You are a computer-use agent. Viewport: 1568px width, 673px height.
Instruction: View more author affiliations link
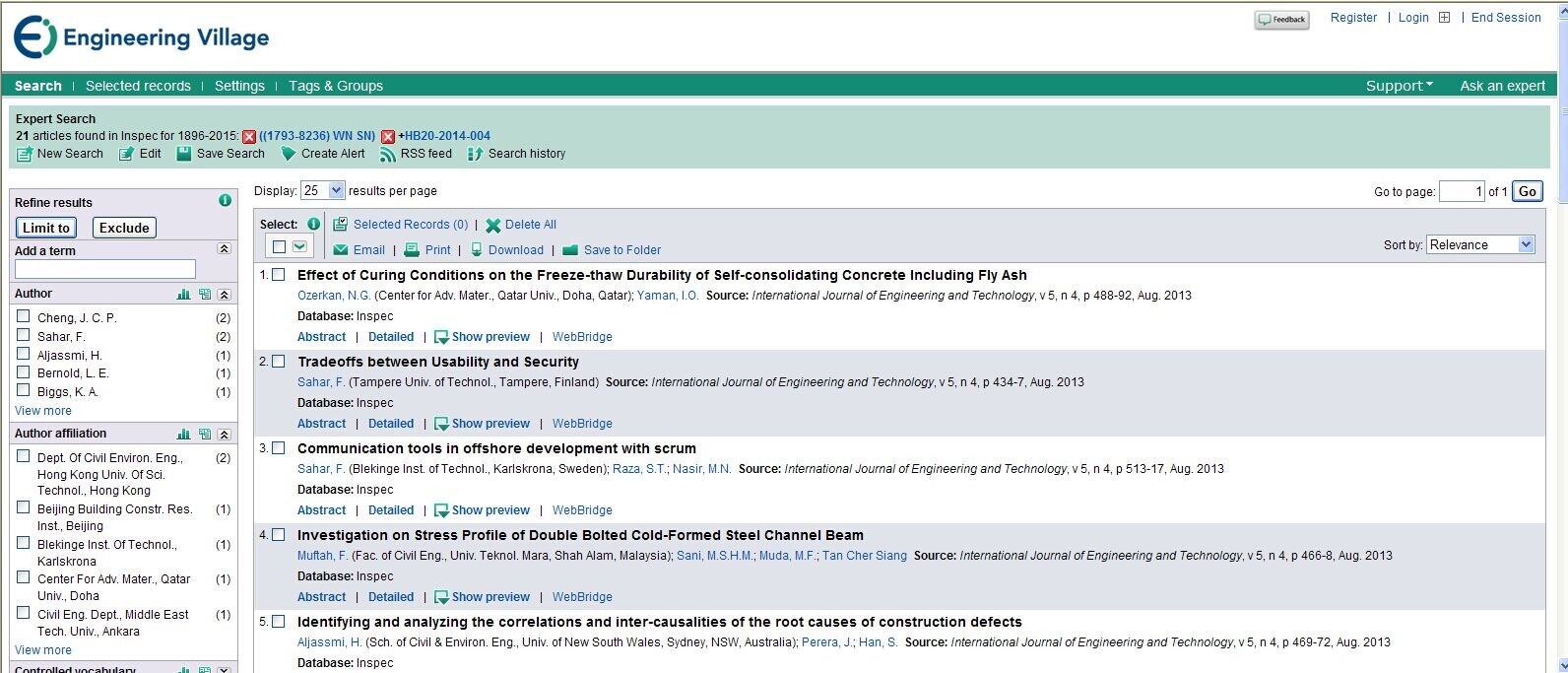coord(43,650)
